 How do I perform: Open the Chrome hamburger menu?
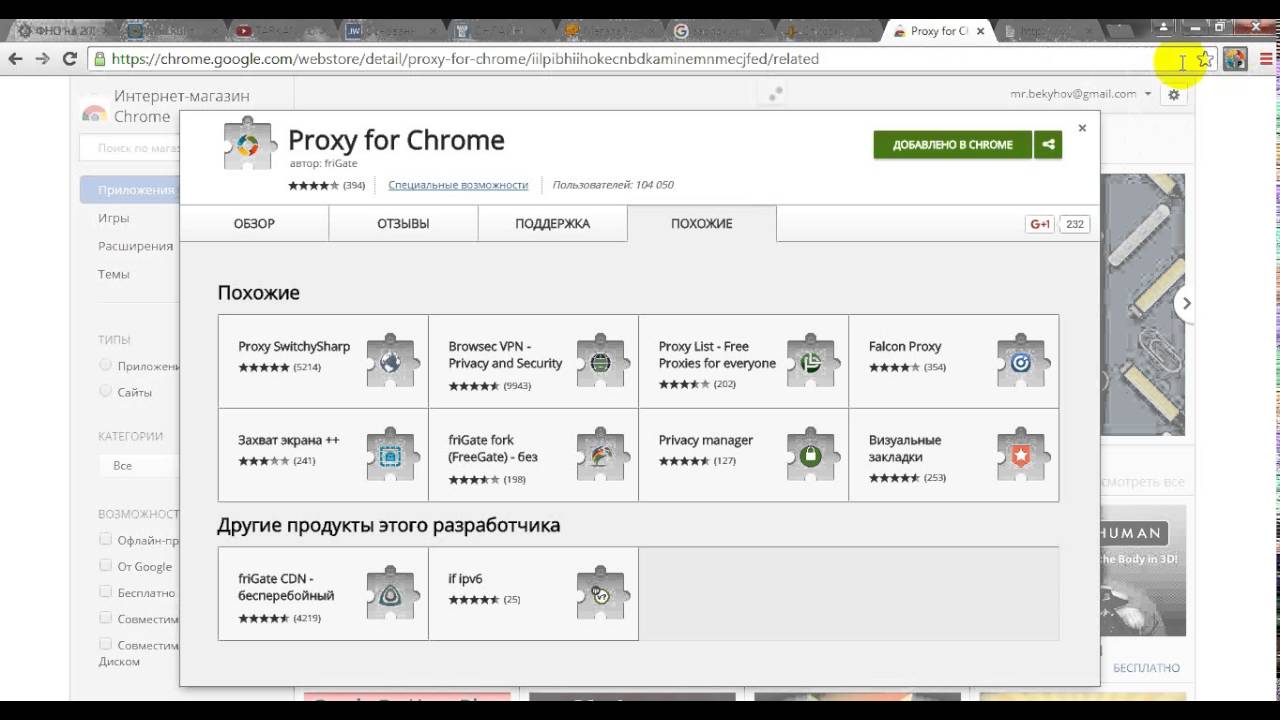[1266, 59]
